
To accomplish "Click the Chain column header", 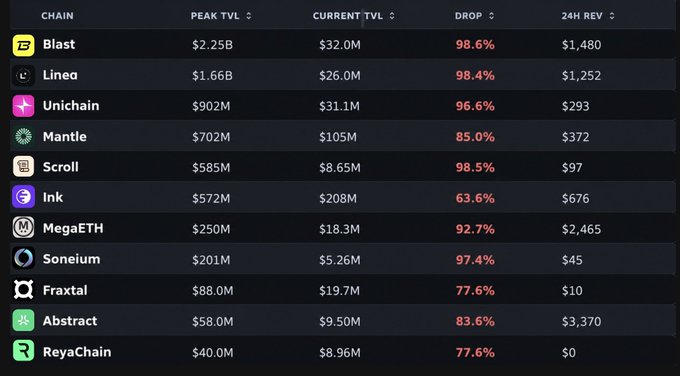I will point(57,16).
